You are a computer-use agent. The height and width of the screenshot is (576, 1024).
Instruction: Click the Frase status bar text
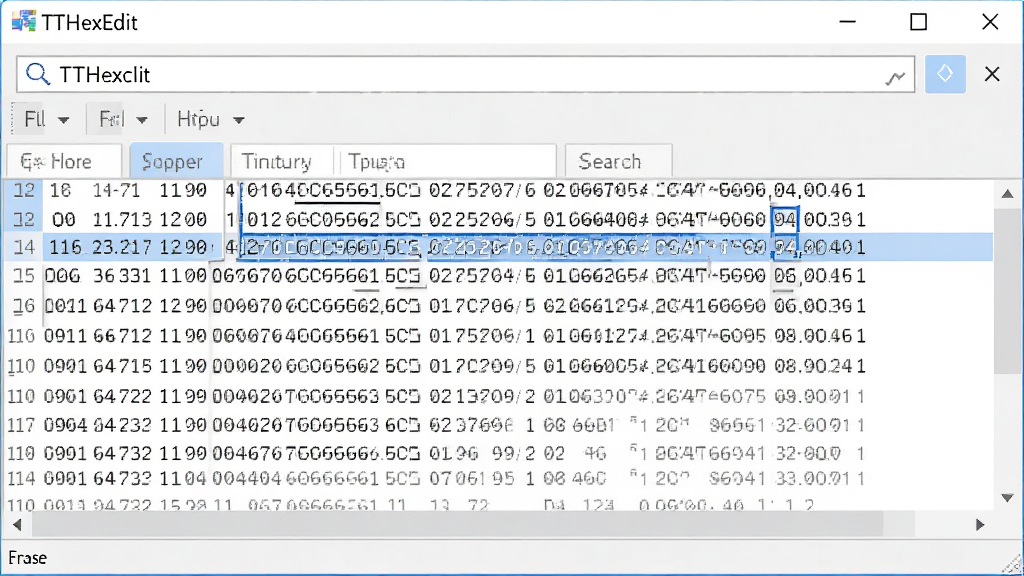tap(27, 558)
